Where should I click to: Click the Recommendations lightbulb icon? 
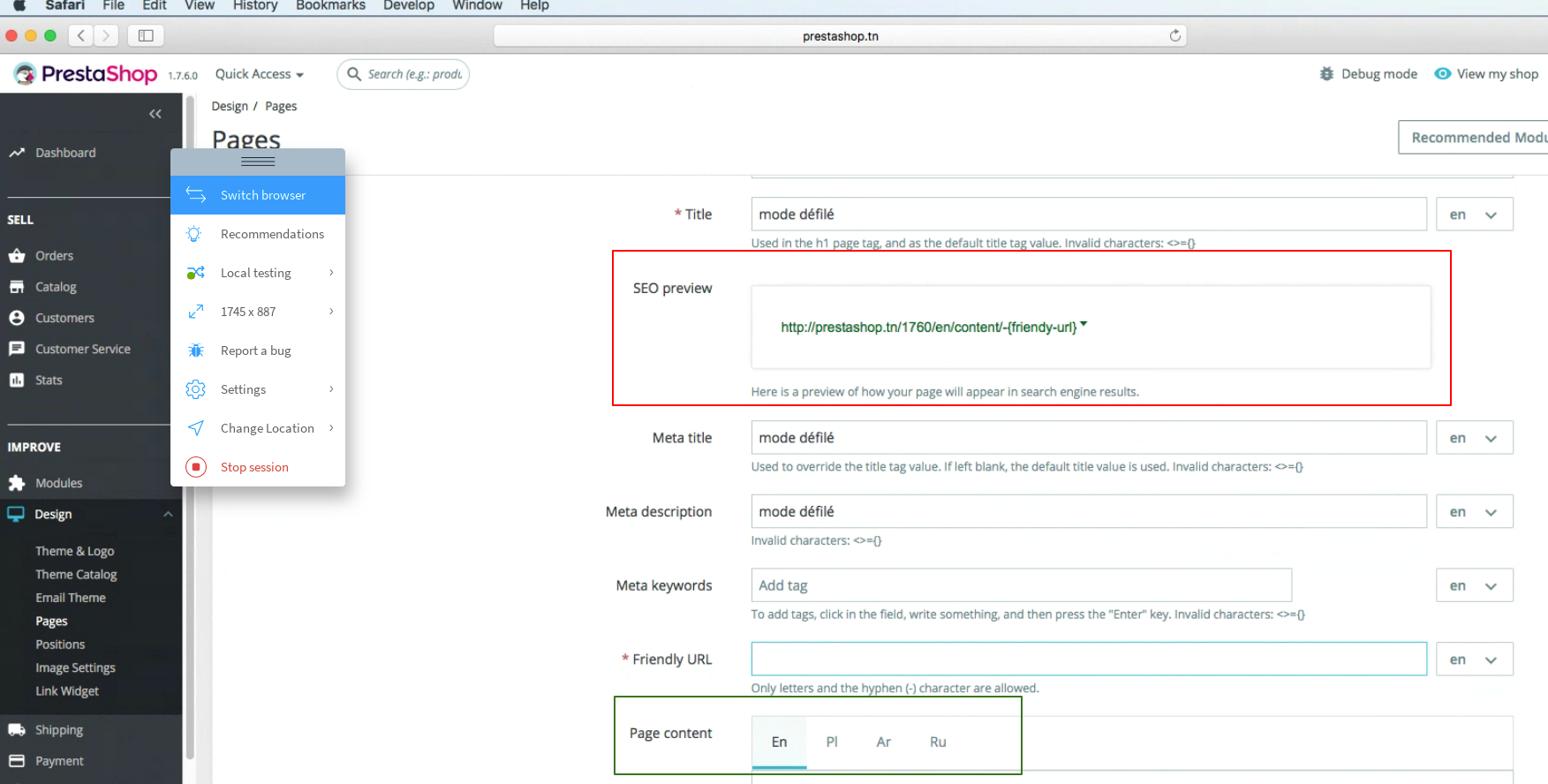click(x=194, y=234)
